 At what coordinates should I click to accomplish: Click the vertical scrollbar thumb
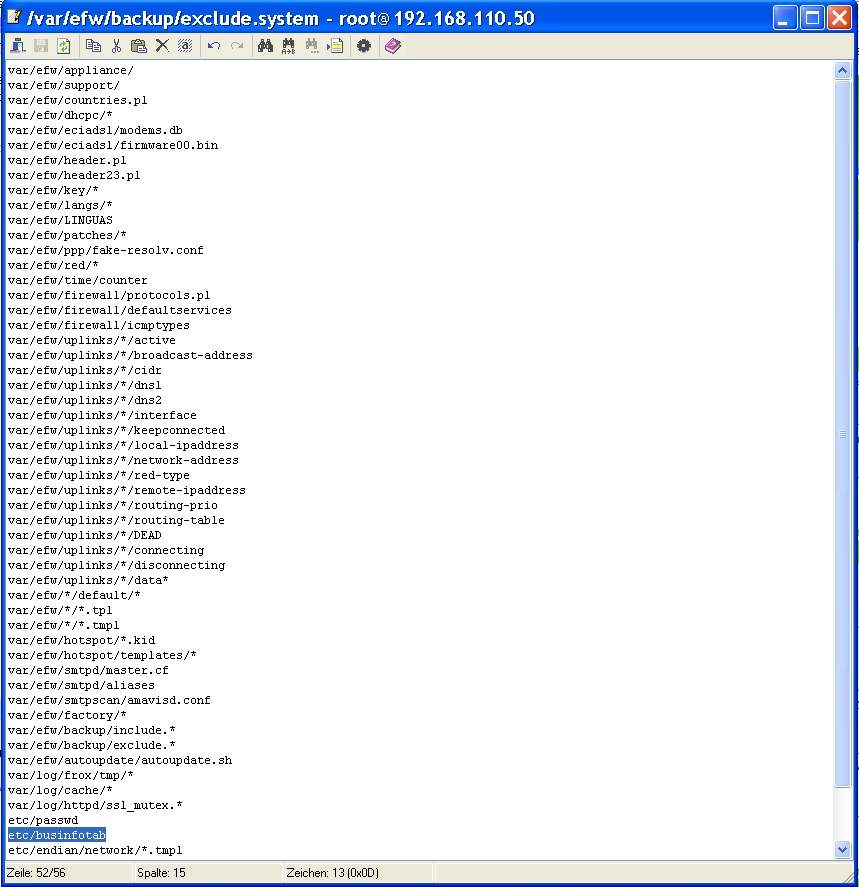point(842,433)
